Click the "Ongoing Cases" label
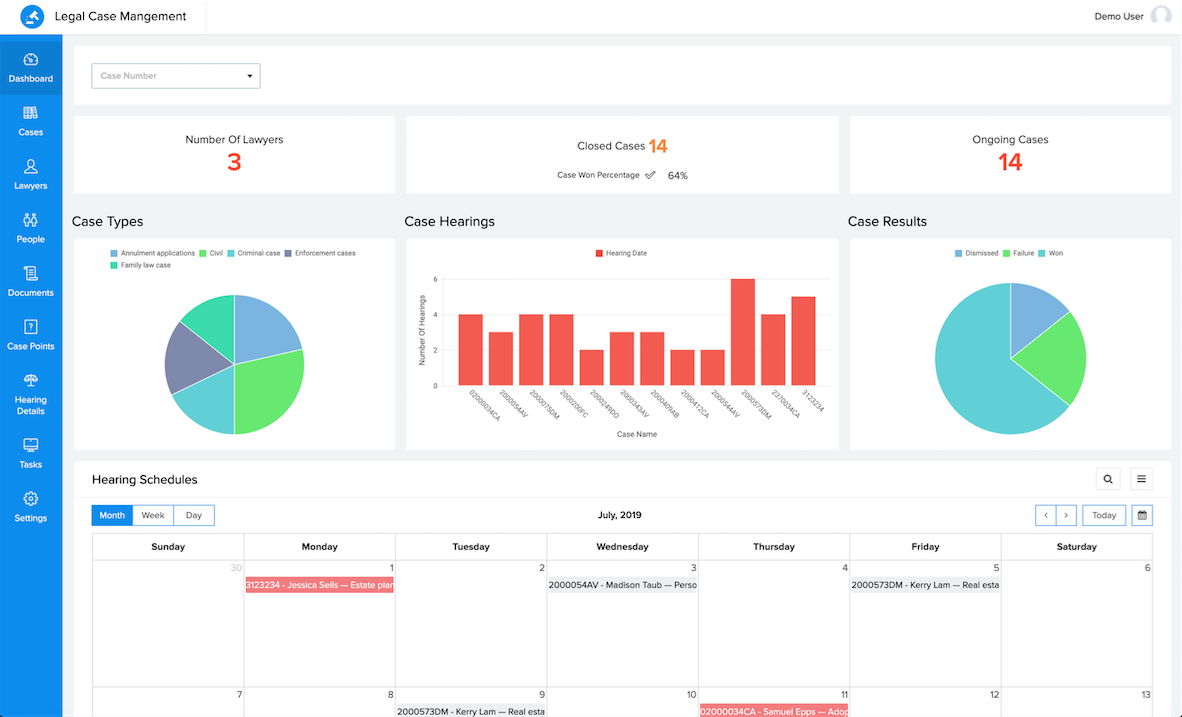The image size is (1182, 717). [x=1010, y=139]
